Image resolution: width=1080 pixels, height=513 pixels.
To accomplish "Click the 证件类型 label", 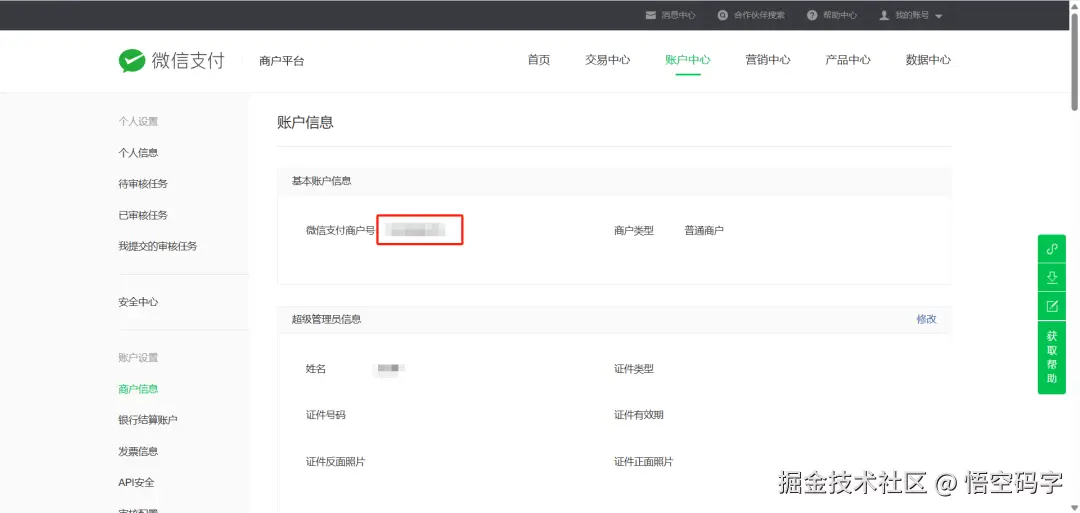I will click(x=634, y=368).
